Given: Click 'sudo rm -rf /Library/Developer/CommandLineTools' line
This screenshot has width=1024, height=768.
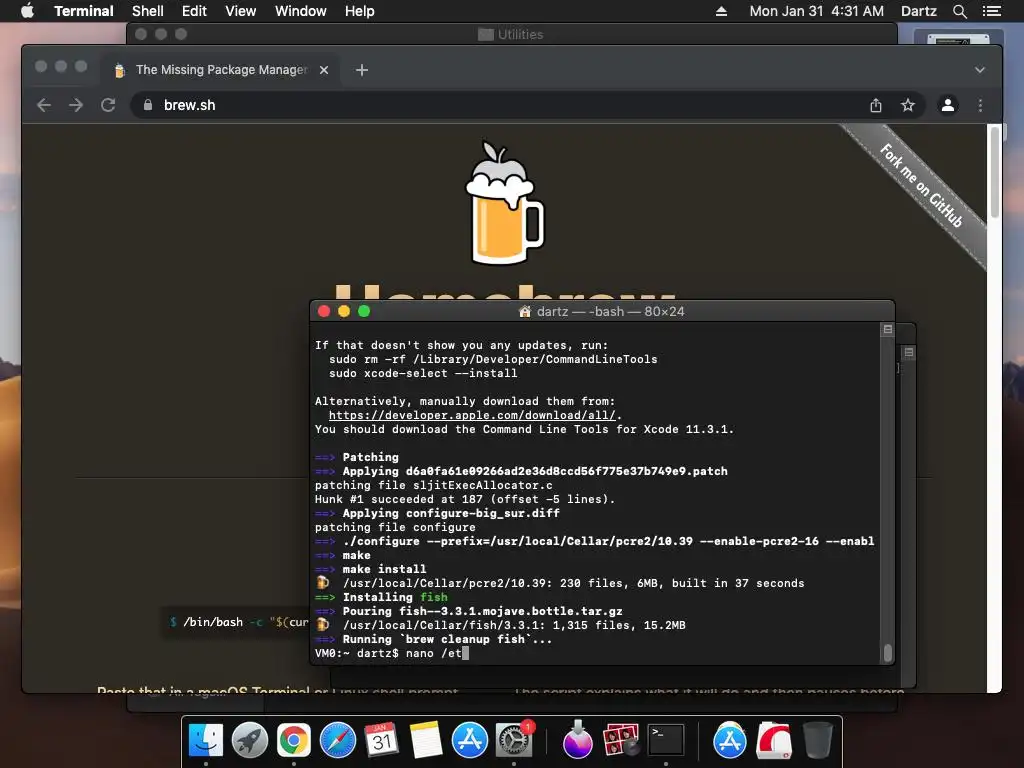Looking at the screenshot, I should coord(493,359).
